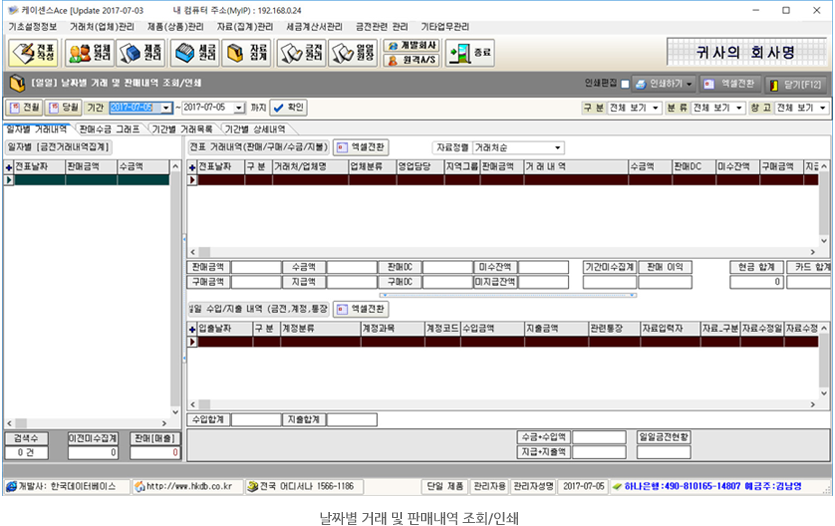Click the 확인 confirm button

(x=287, y=107)
